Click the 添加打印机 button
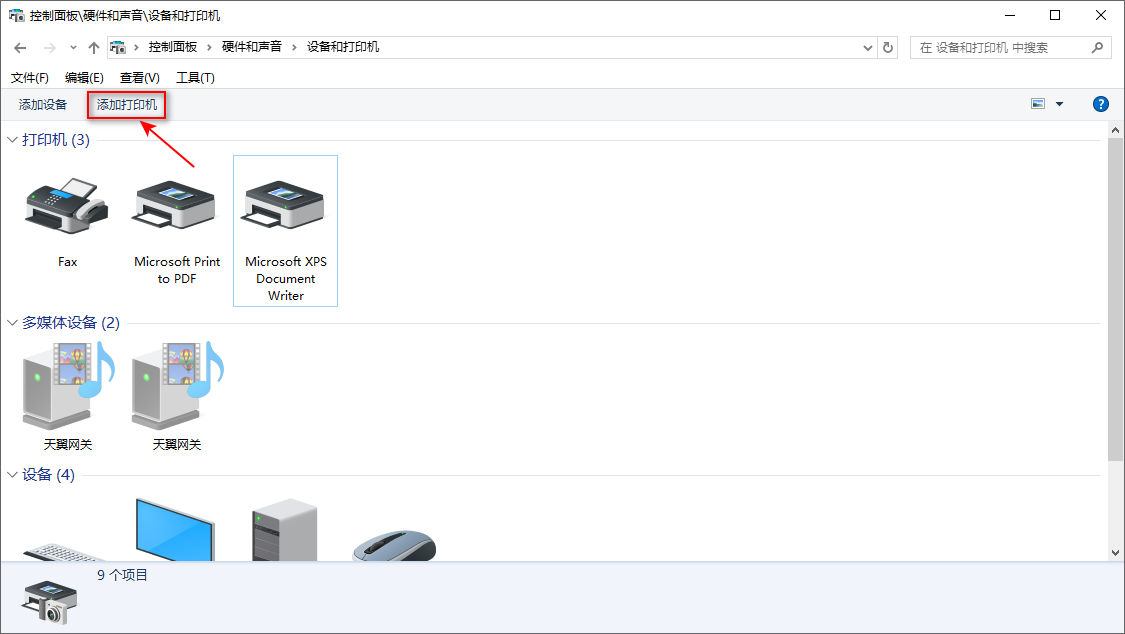 [x=127, y=105]
